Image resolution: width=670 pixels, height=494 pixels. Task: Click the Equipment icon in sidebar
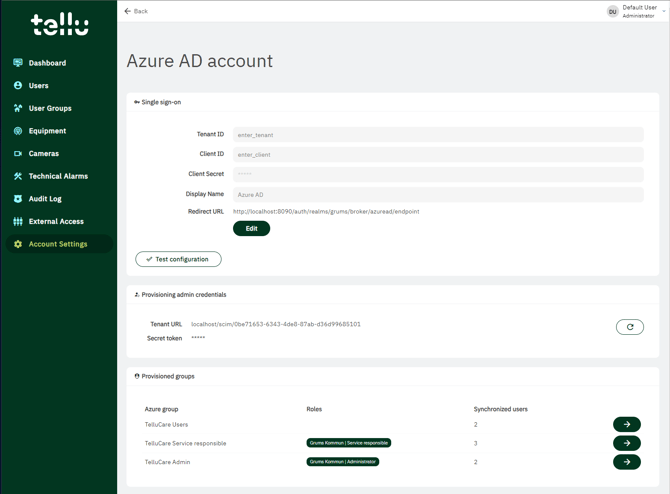(x=18, y=131)
